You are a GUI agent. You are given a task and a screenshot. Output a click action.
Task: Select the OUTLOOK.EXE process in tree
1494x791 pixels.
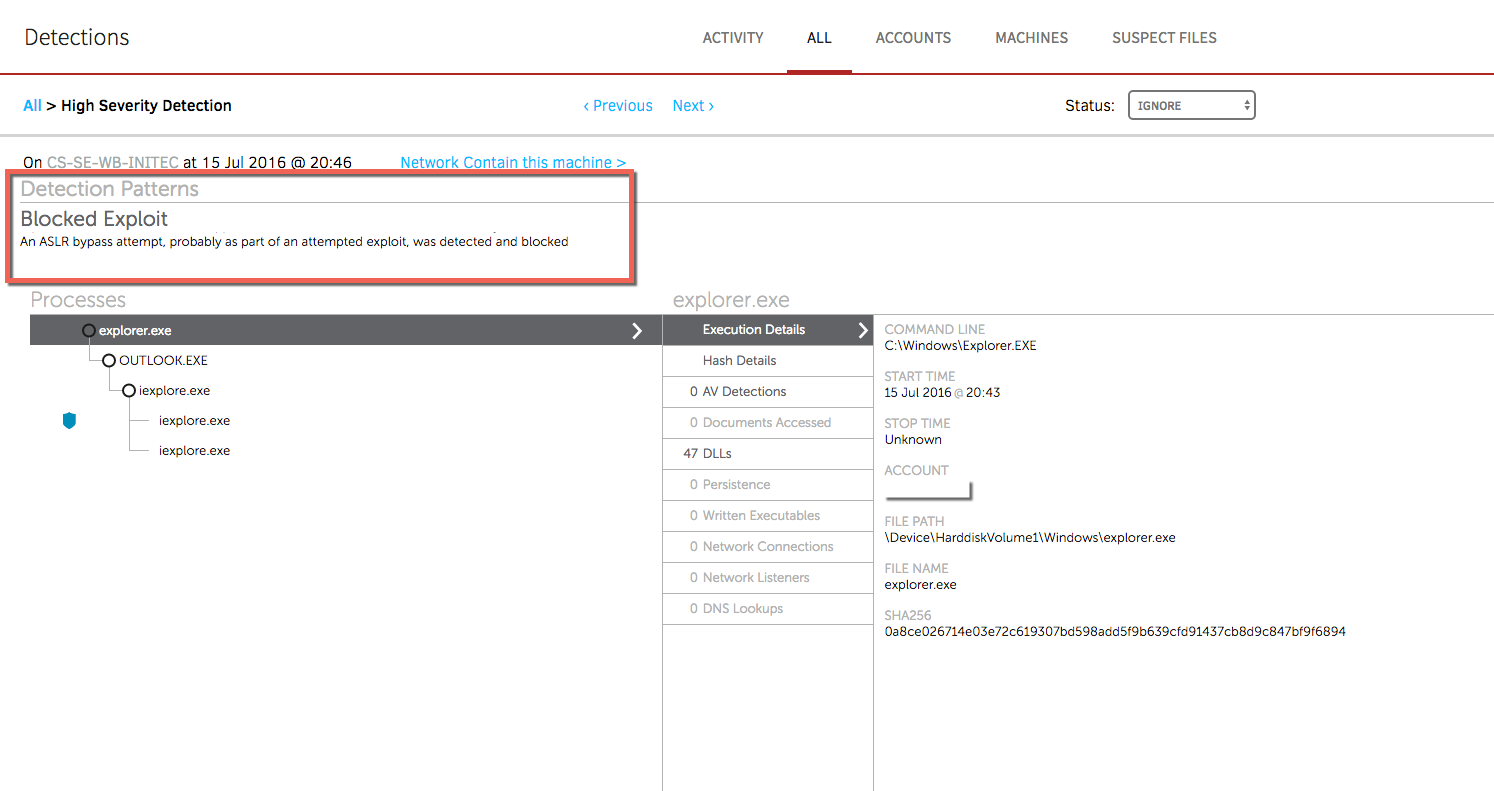click(x=163, y=361)
